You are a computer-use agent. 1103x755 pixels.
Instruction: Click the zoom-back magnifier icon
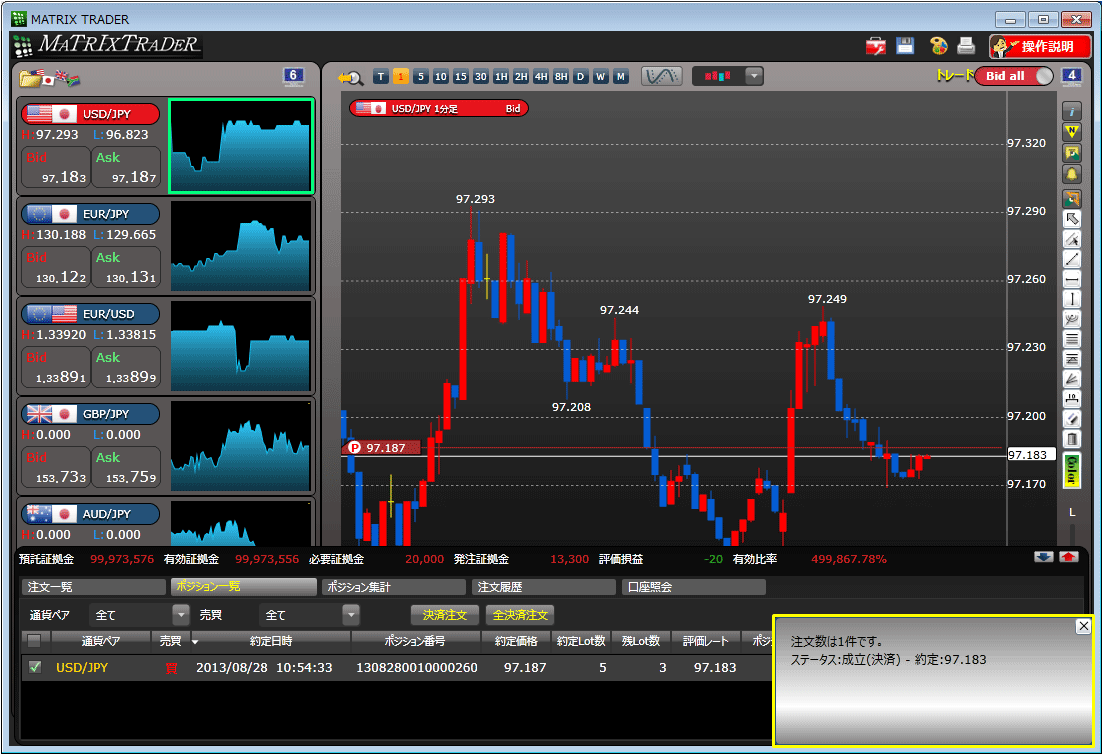(x=350, y=77)
